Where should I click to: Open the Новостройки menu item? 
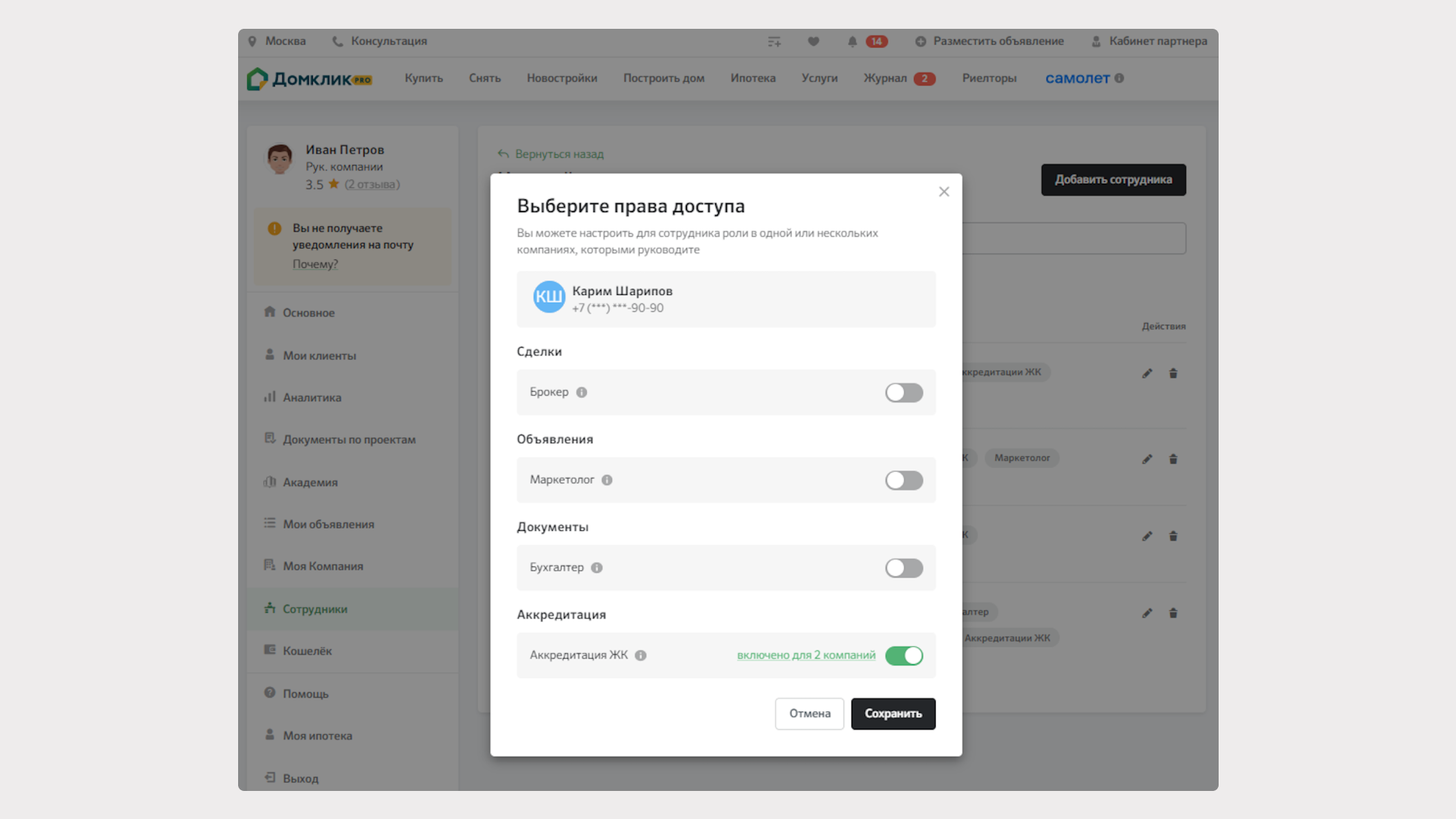[562, 78]
